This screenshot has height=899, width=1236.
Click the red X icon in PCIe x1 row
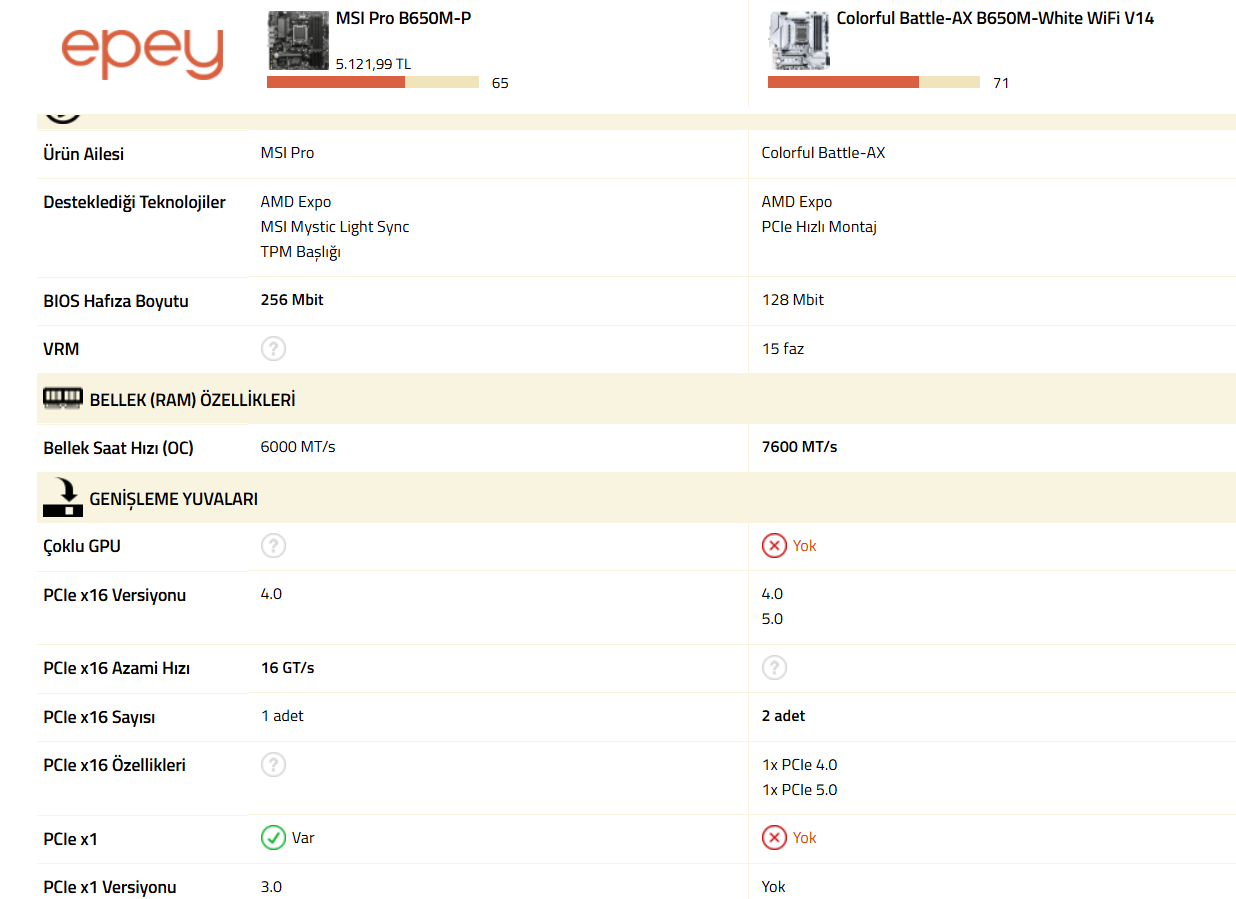pyautogui.click(x=774, y=838)
